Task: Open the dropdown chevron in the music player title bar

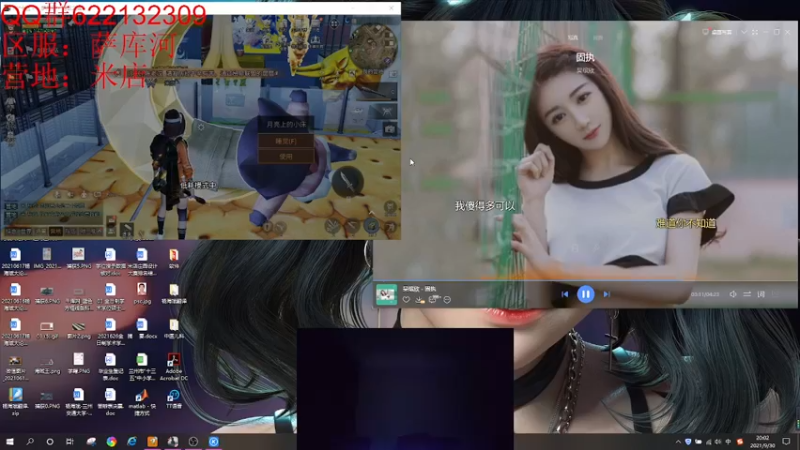Action: tap(744, 32)
